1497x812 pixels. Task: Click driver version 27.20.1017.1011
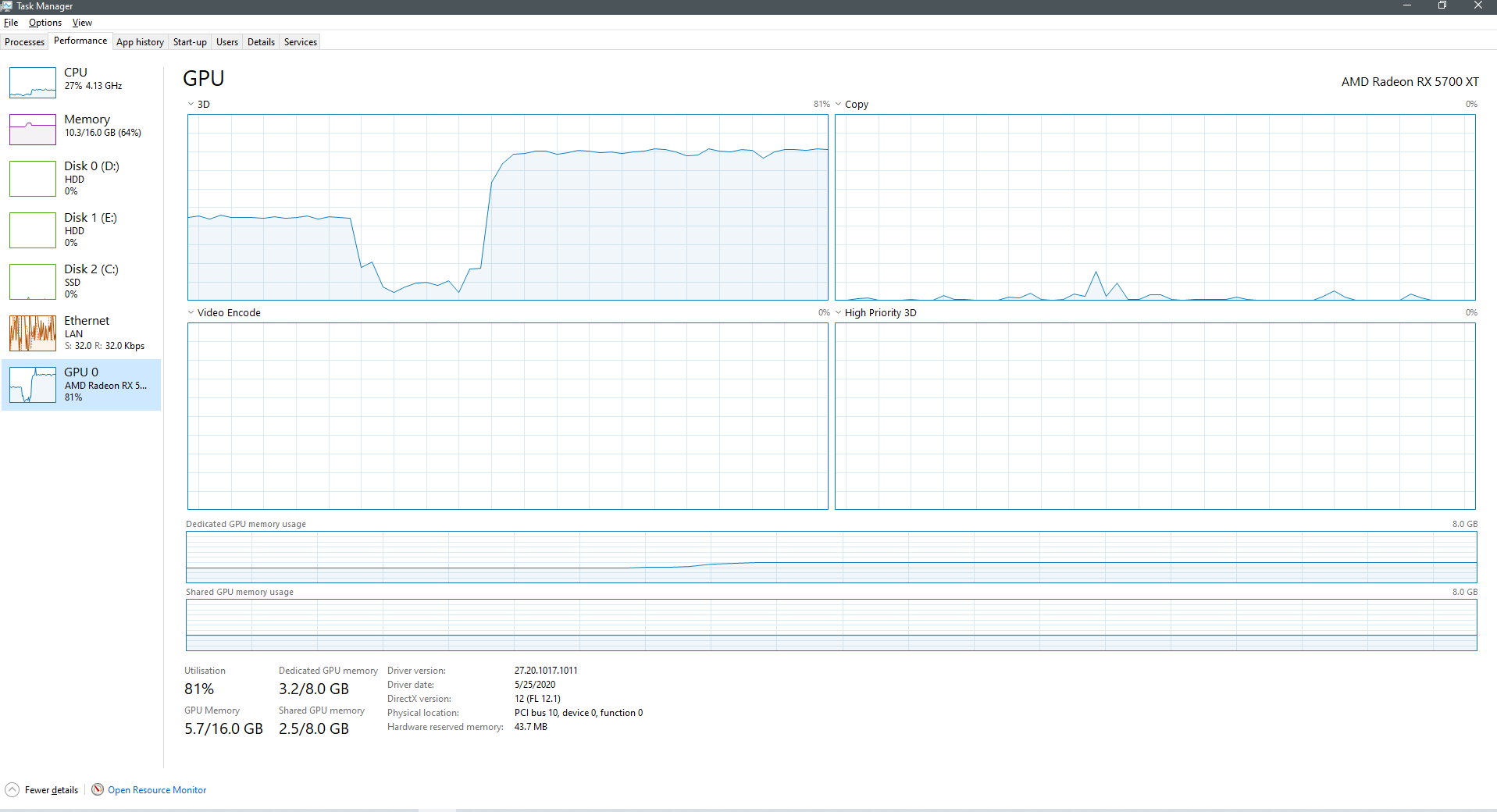pyautogui.click(x=546, y=671)
